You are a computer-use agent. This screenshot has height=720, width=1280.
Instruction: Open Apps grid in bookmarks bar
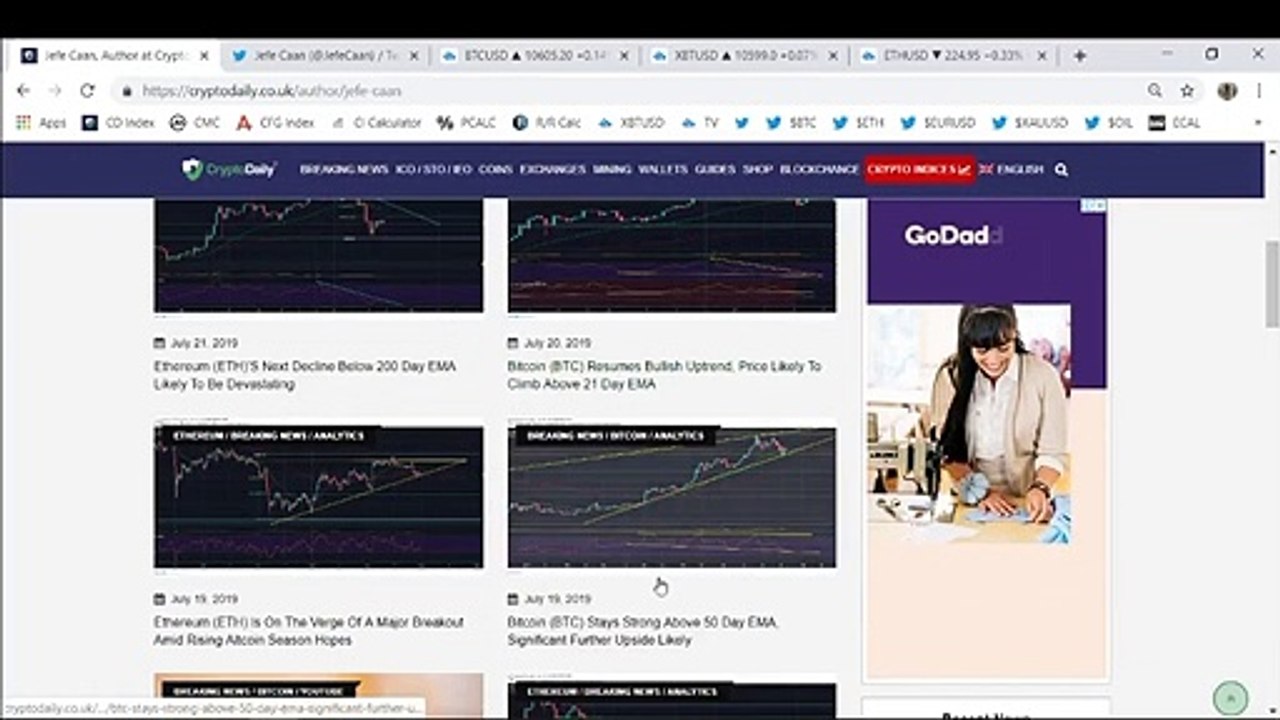41,123
